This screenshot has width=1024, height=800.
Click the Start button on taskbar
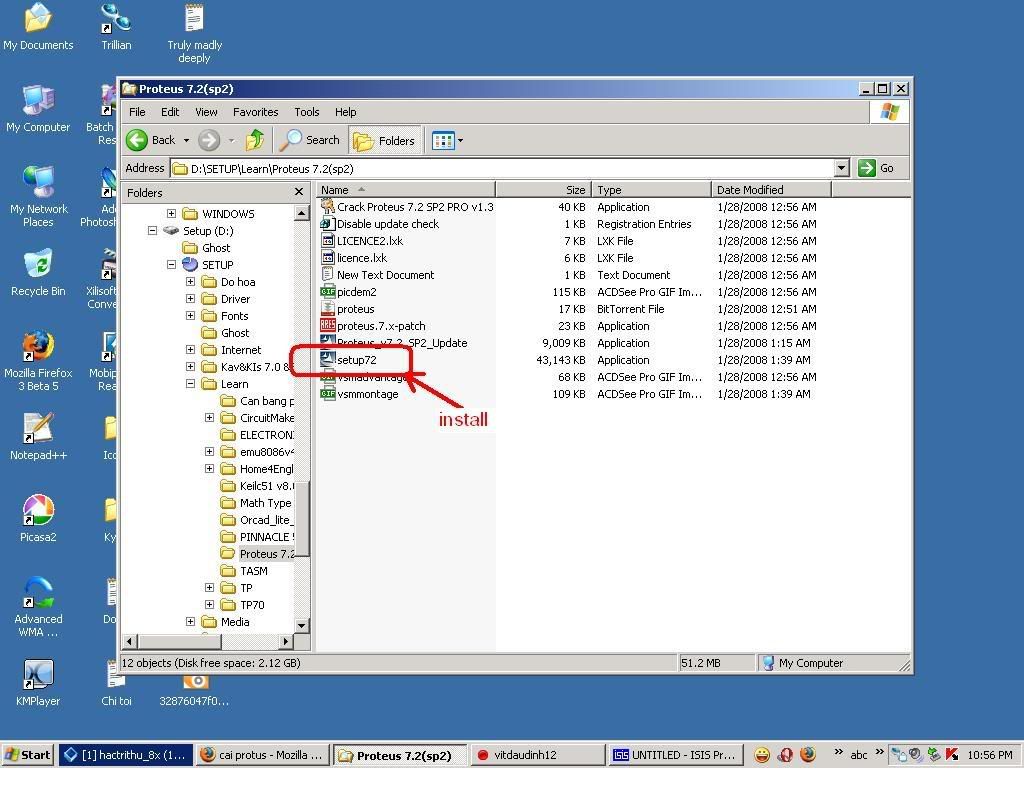[27, 755]
